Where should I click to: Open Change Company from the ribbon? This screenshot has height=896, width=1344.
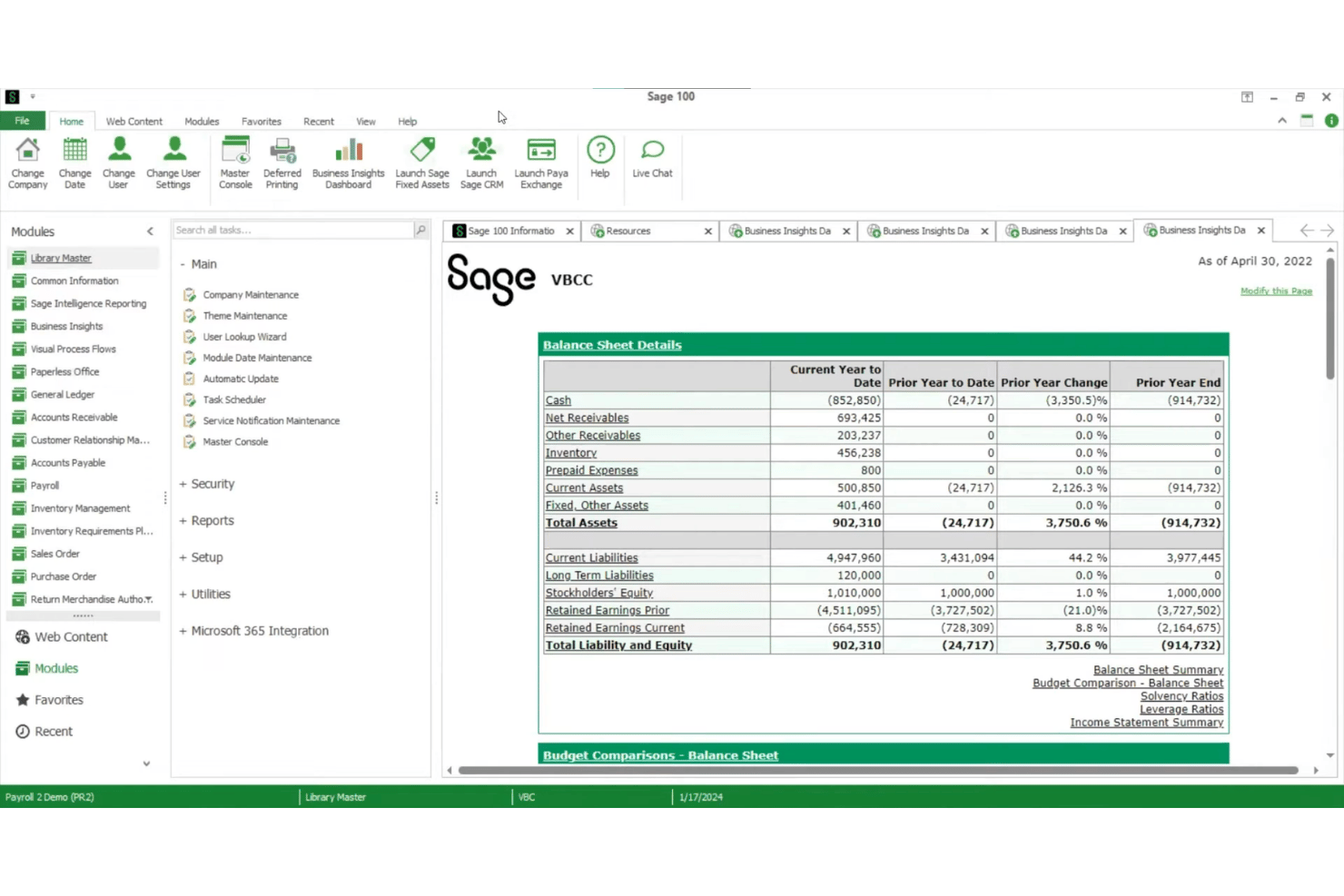28,162
